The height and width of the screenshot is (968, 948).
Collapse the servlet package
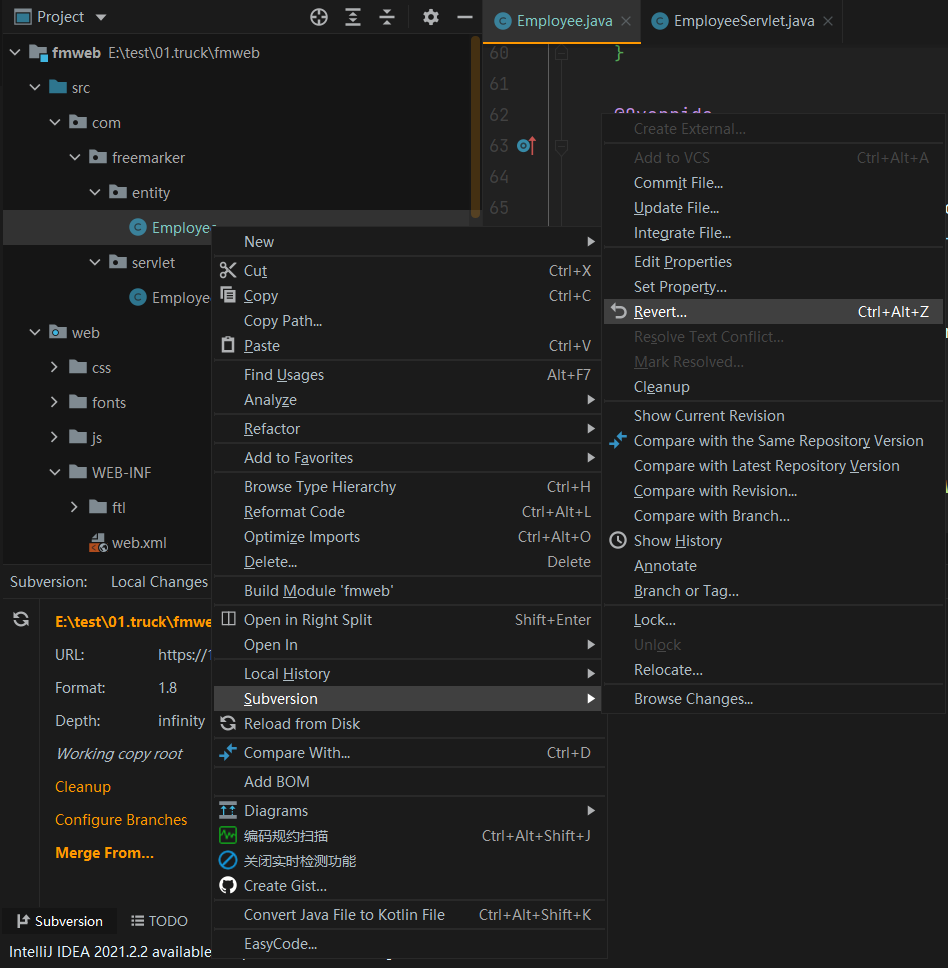pos(94,262)
